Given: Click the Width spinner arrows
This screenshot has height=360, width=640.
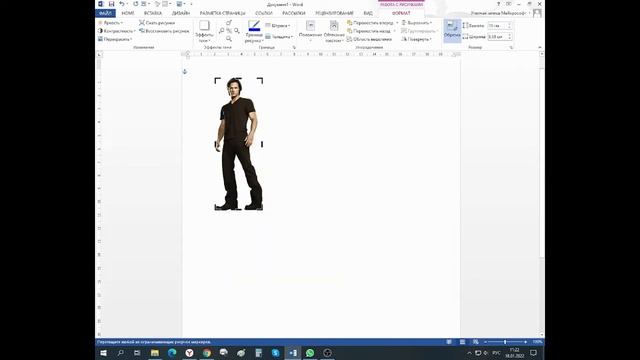Looking at the screenshot, I should coord(509,37).
